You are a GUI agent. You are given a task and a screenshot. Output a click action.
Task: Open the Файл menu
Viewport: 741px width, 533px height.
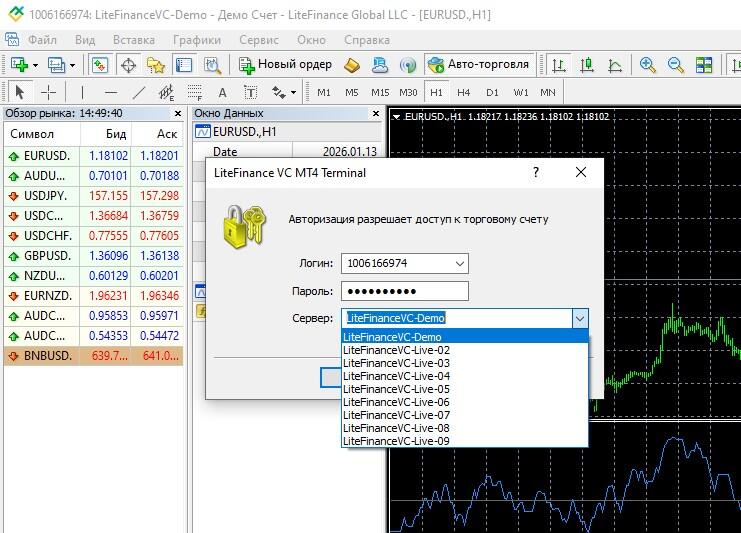[42, 40]
